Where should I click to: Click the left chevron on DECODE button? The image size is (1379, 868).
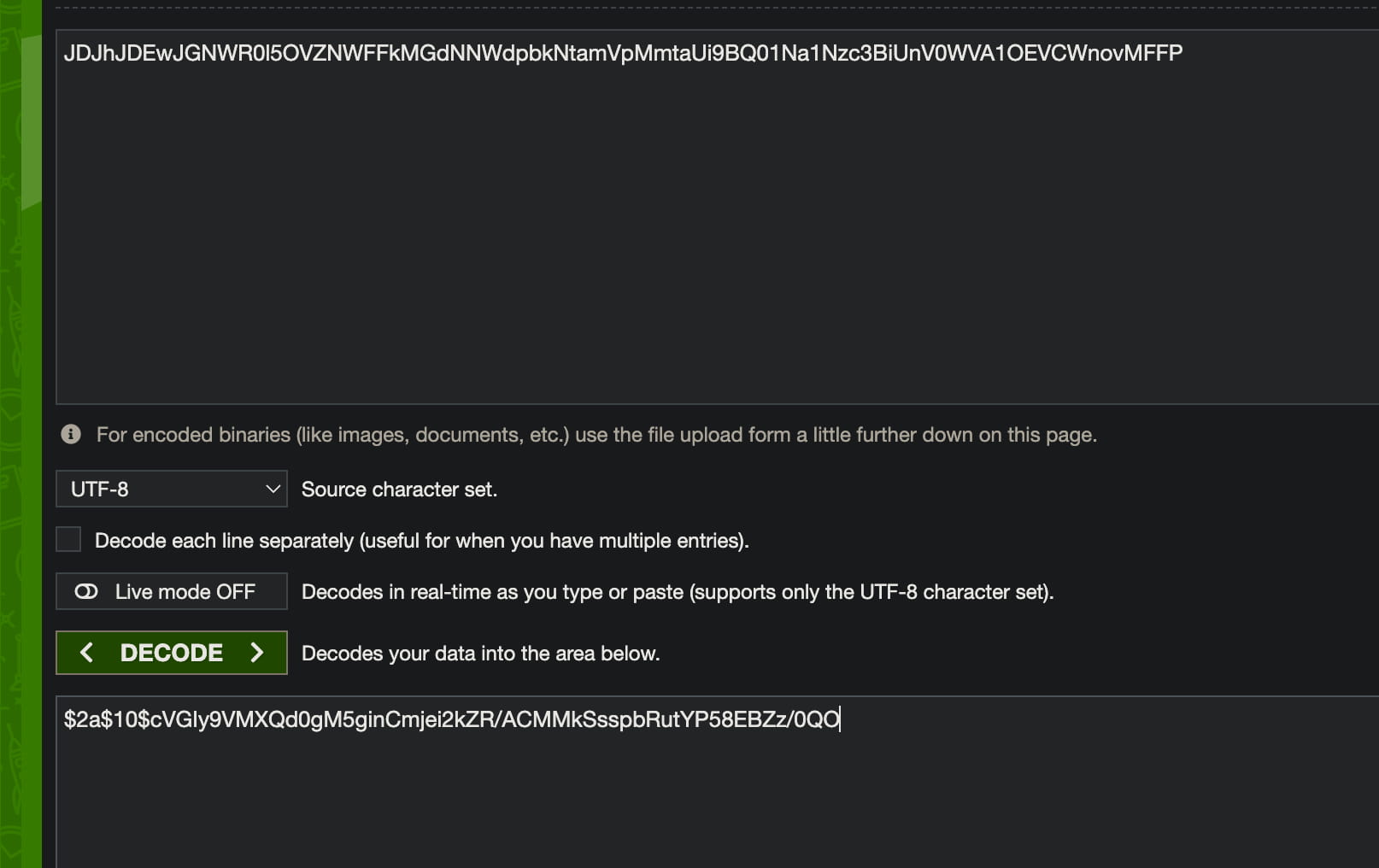tap(86, 653)
